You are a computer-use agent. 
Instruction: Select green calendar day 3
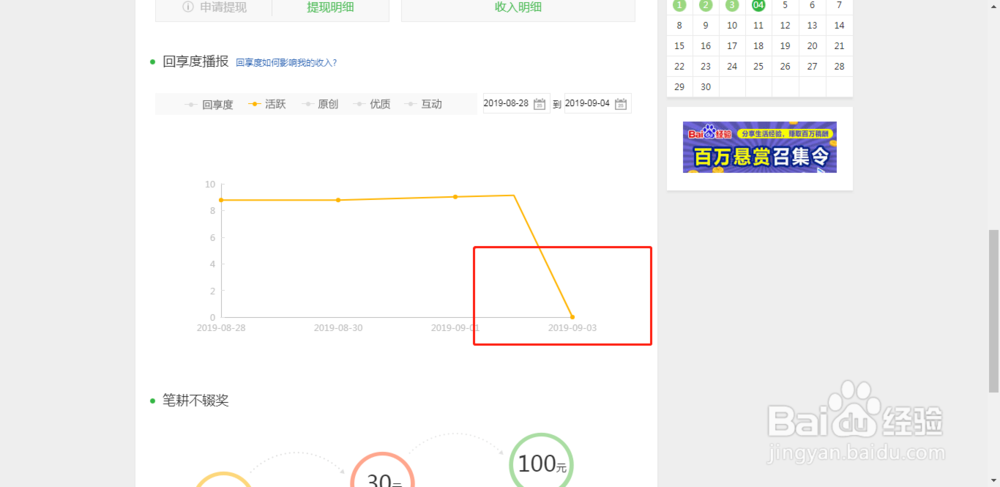point(732,5)
